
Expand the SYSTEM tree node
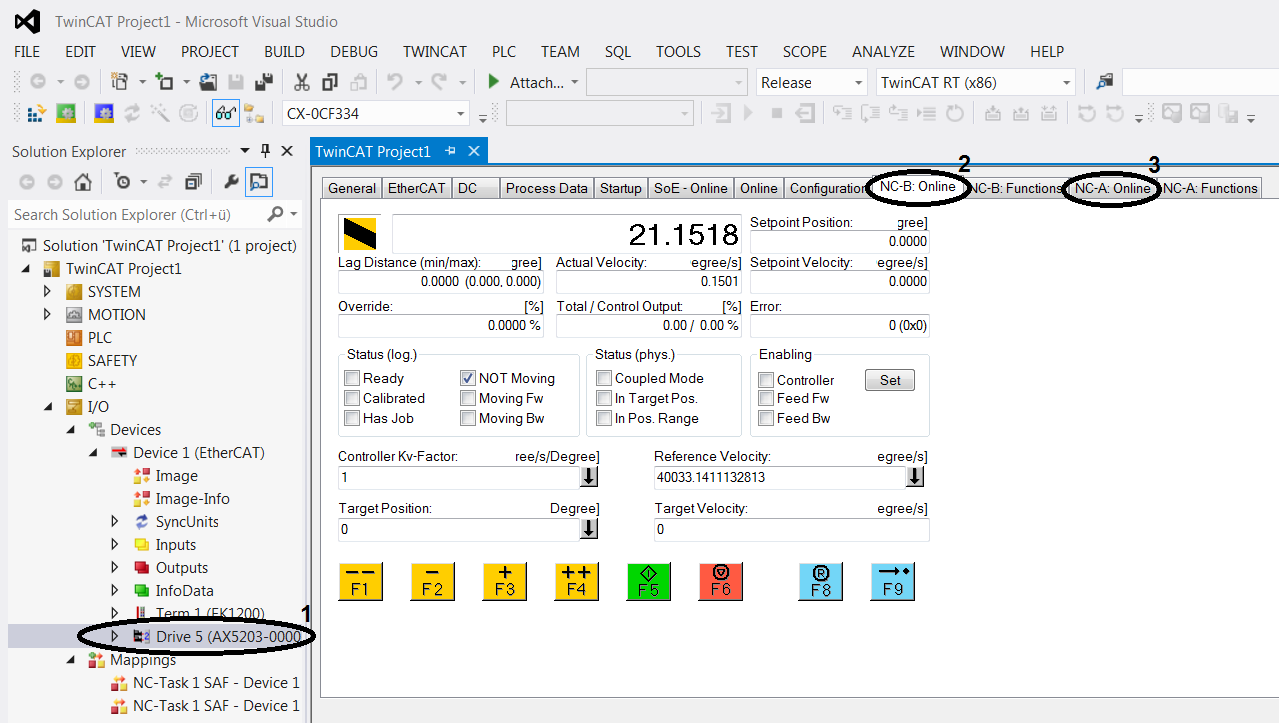[x=47, y=292]
